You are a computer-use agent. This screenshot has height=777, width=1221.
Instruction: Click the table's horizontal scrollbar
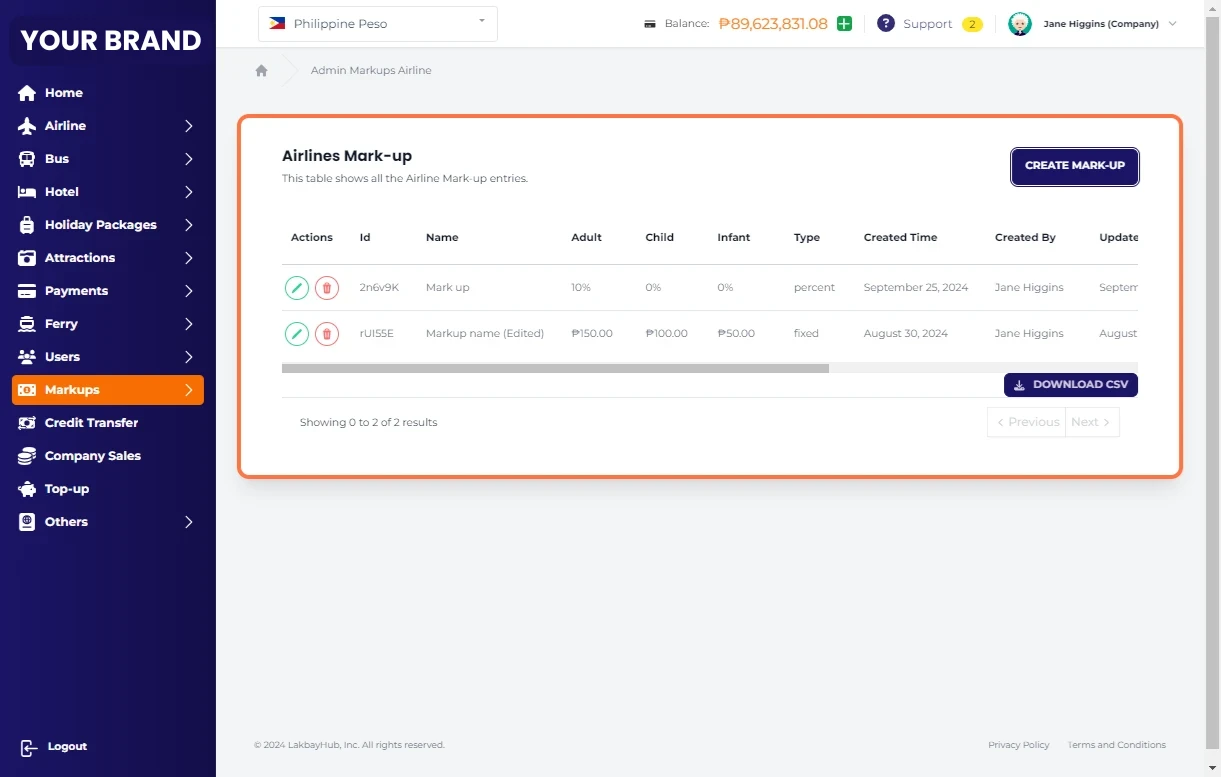[x=555, y=368]
